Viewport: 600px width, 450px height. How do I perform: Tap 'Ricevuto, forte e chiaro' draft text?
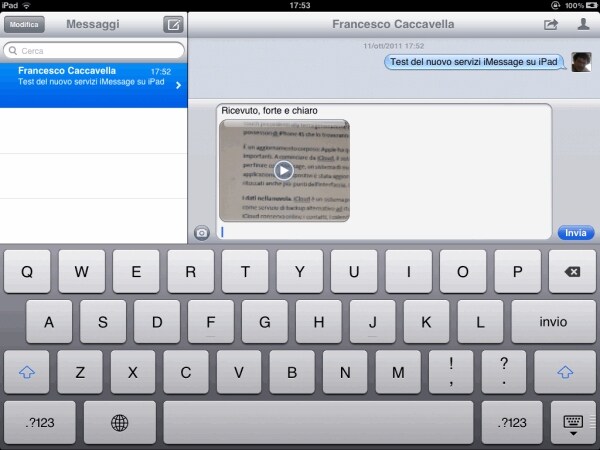pyautogui.click(x=269, y=111)
